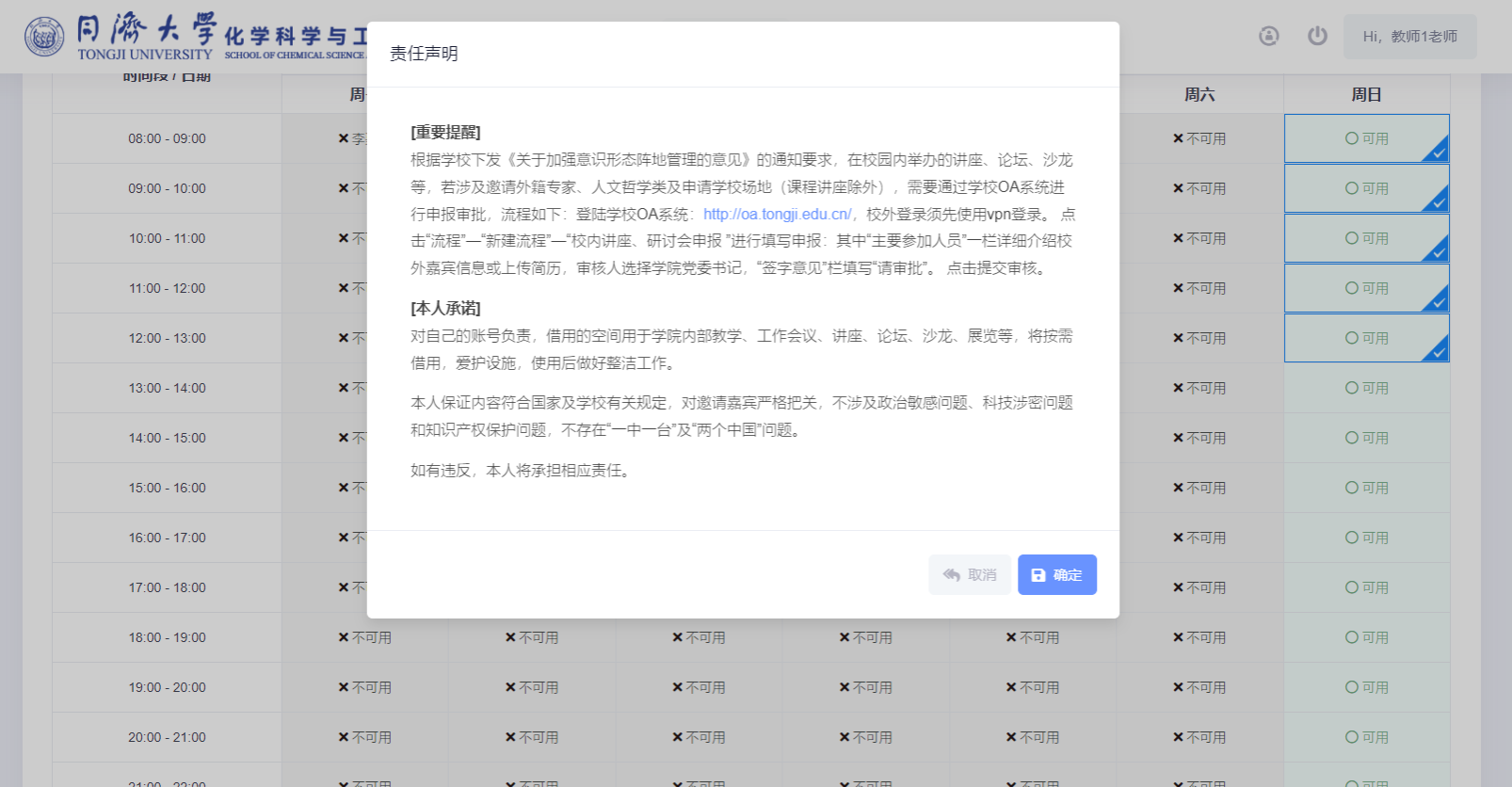
Task: Open the user profile icon in header
Action: coord(1268,36)
